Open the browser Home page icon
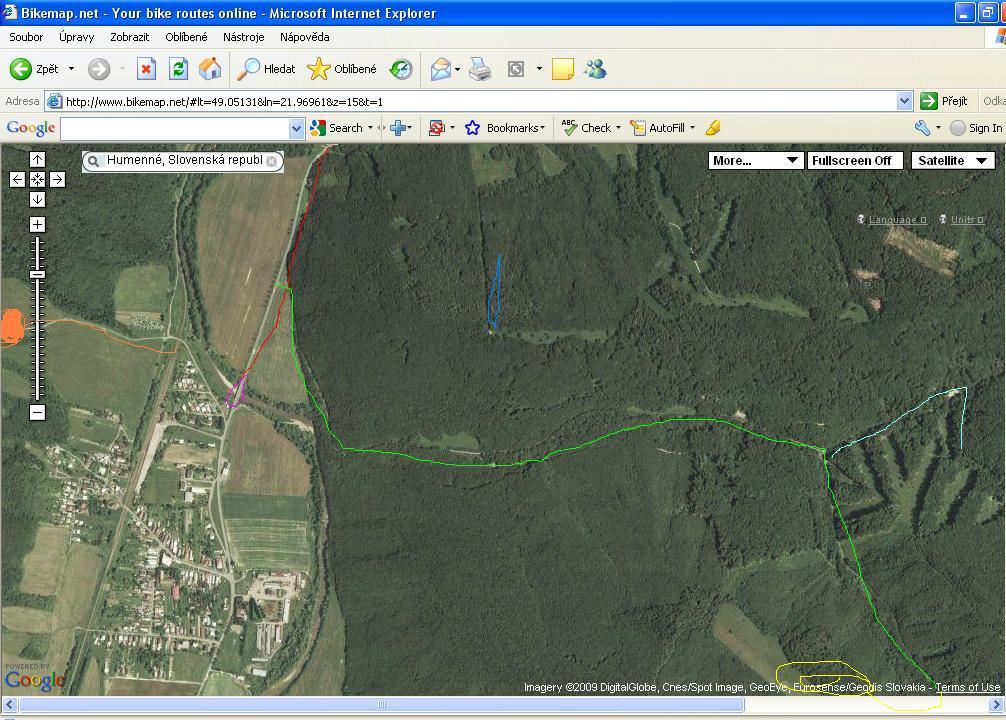The width and height of the screenshot is (1006, 720). pos(210,69)
